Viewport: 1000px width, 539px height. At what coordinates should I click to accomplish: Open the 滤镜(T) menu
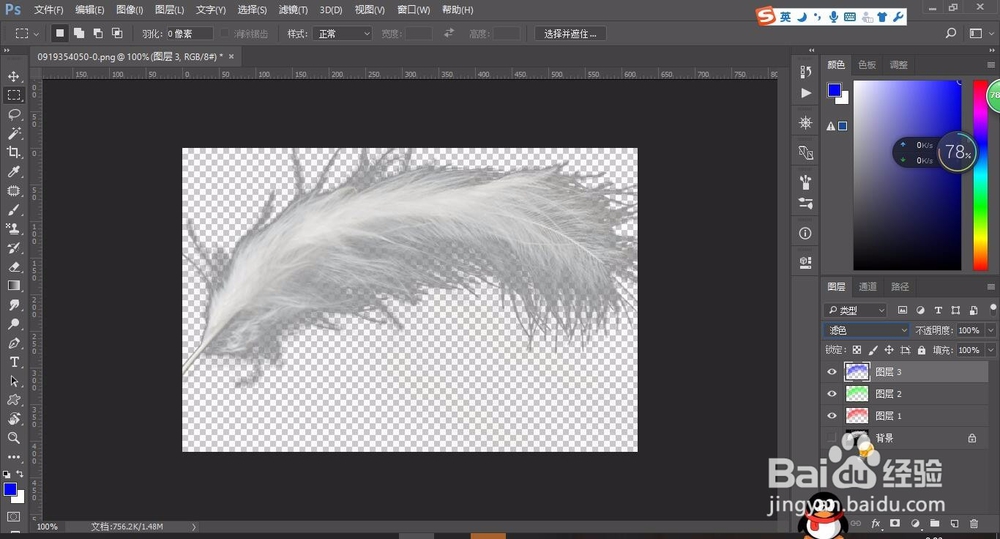coord(293,10)
